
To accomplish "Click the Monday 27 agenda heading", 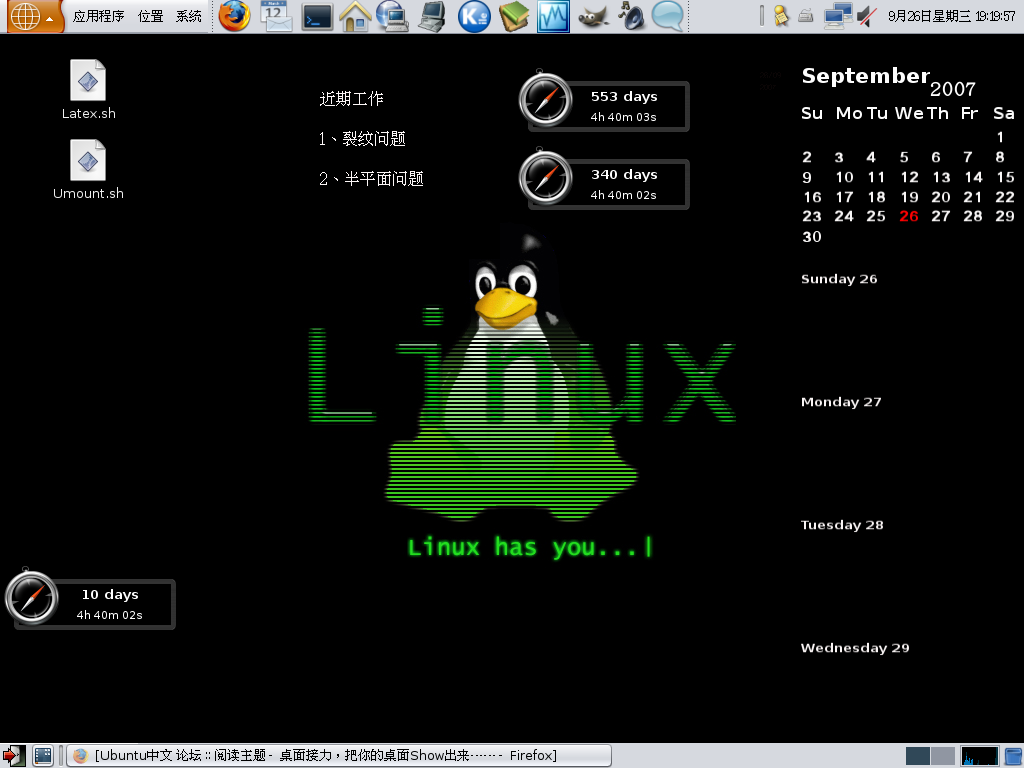I will coord(841,402).
